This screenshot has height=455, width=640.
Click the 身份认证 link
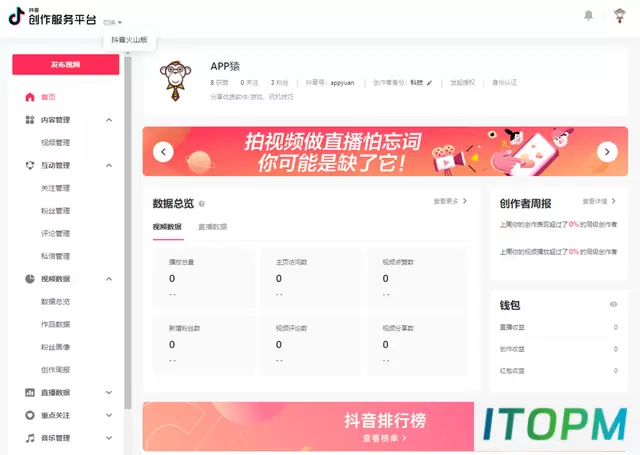click(504, 83)
